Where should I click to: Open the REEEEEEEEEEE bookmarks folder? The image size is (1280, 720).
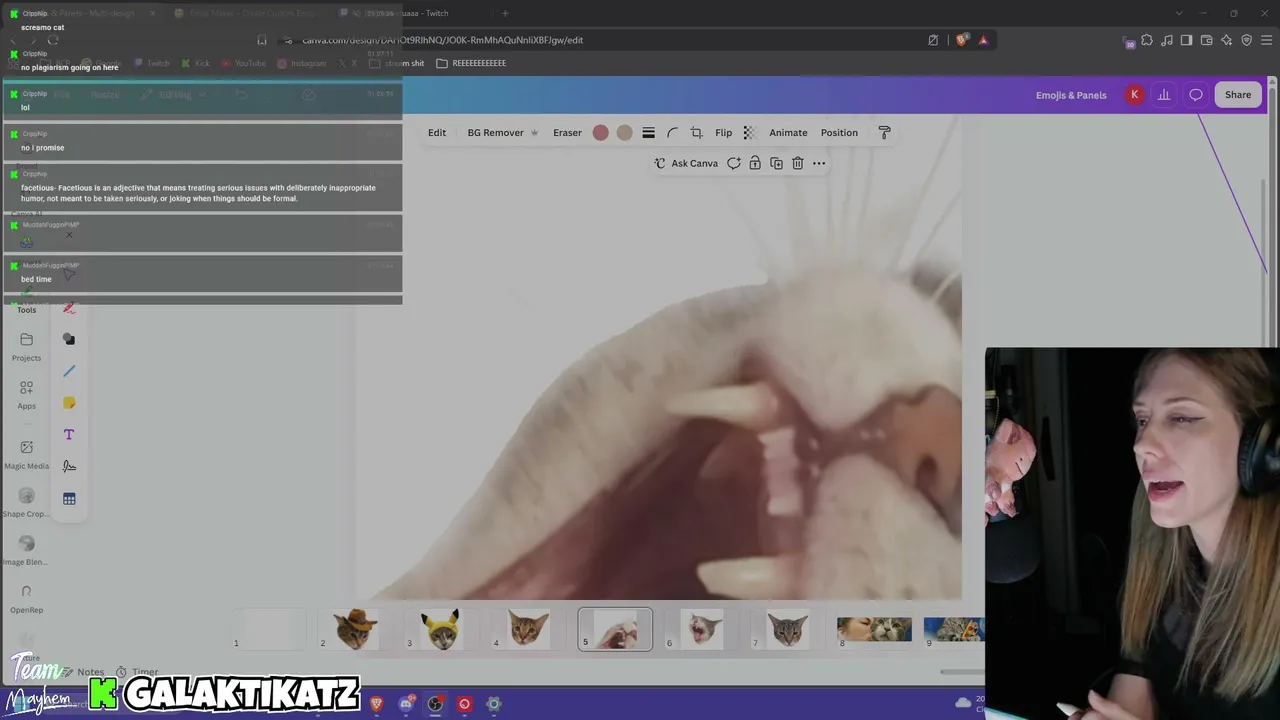(x=471, y=63)
